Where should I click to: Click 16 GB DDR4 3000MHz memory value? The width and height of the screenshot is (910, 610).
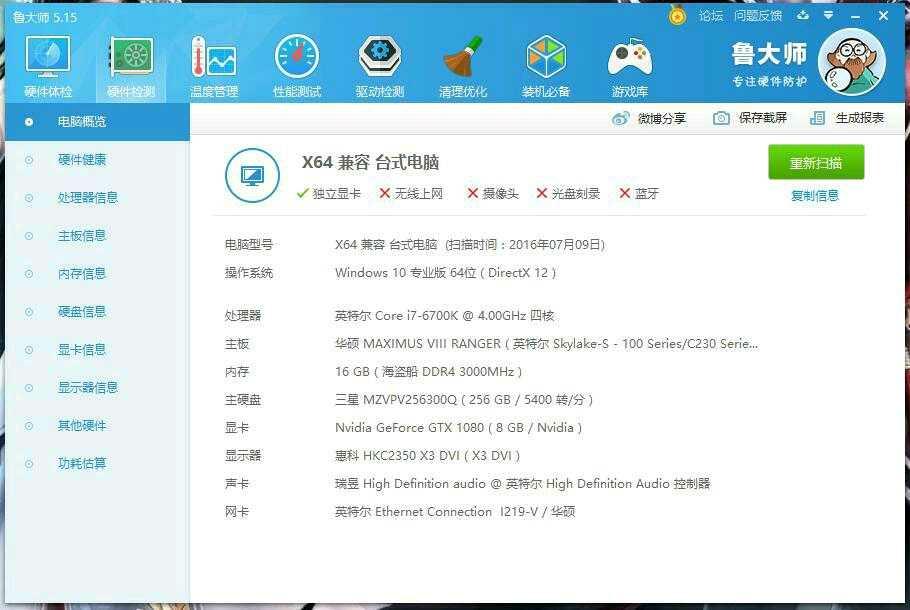pos(428,371)
